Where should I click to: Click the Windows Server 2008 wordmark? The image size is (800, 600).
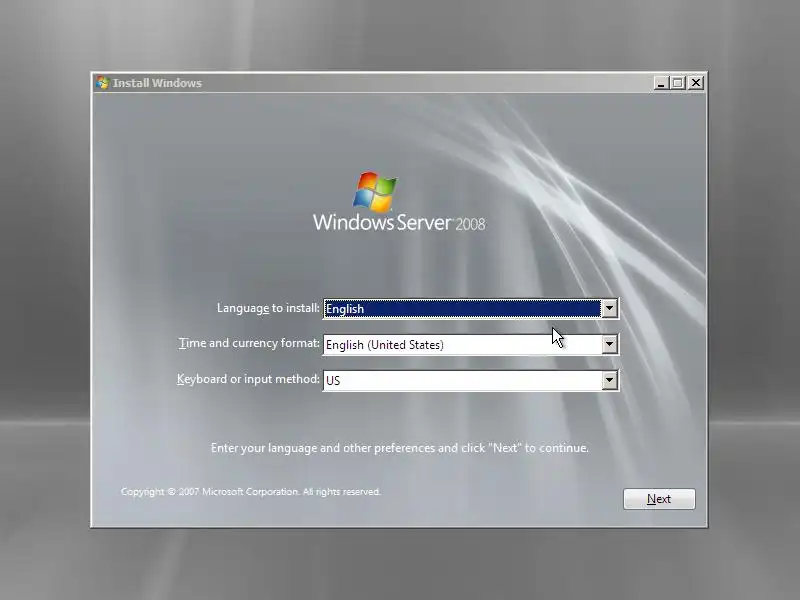(x=399, y=223)
